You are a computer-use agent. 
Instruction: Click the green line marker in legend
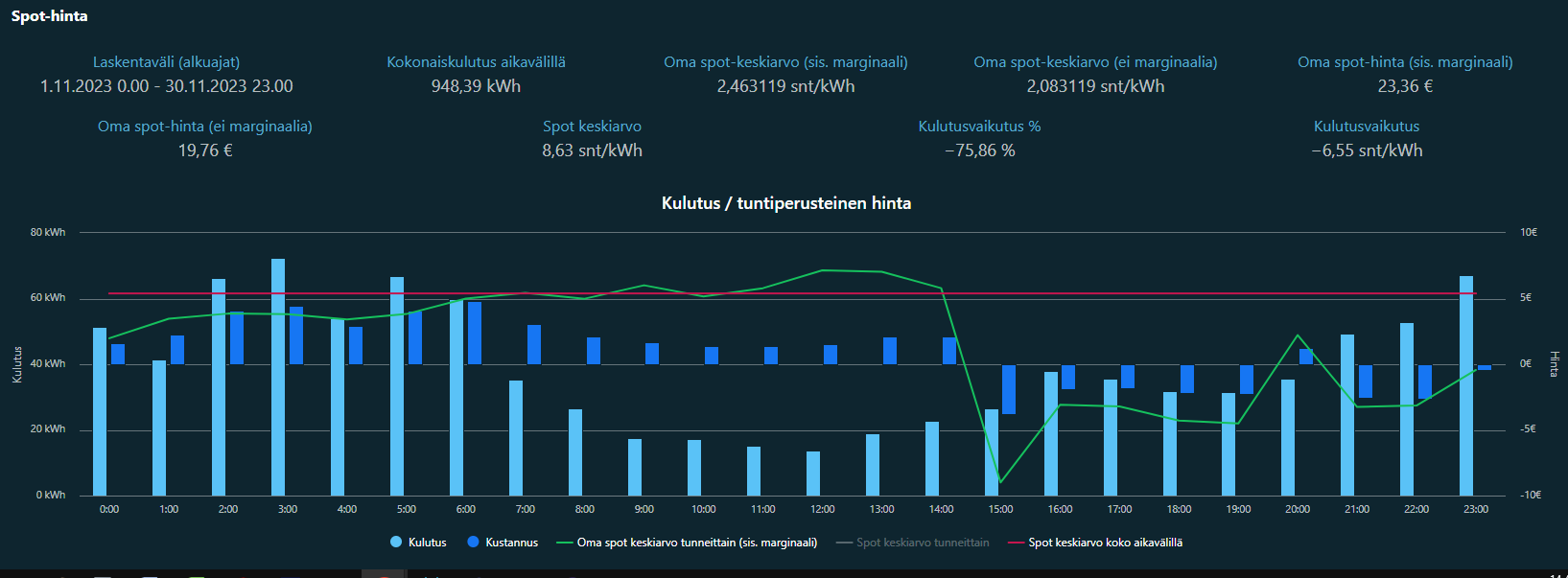564,543
